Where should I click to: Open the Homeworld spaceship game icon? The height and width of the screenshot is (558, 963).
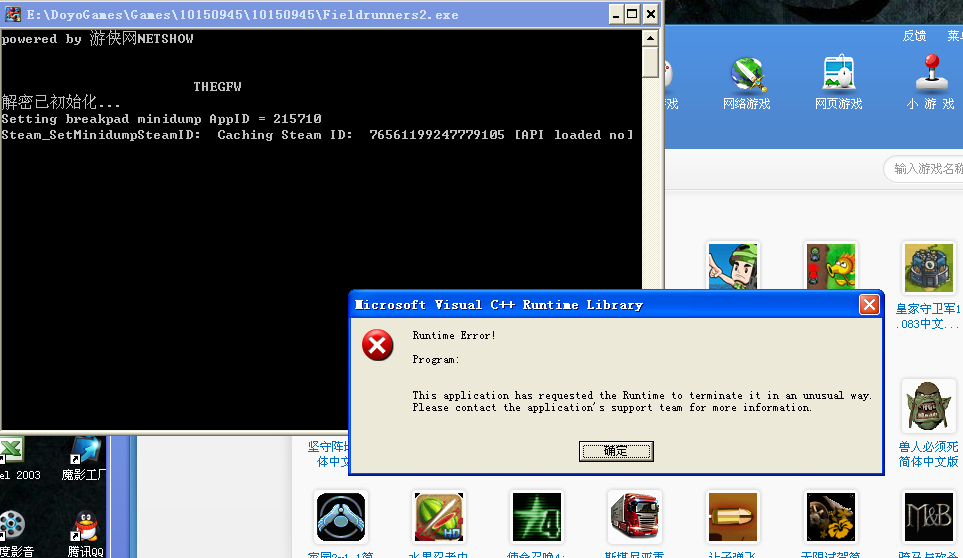click(x=341, y=516)
